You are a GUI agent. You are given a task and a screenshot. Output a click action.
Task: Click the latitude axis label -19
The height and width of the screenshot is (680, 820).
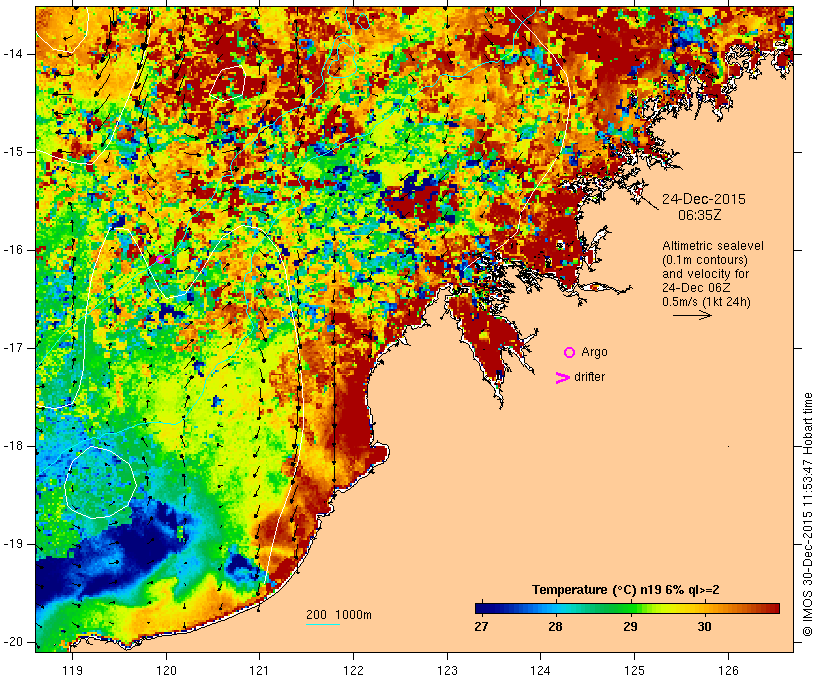pyautogui.click(x=13, y=545)
